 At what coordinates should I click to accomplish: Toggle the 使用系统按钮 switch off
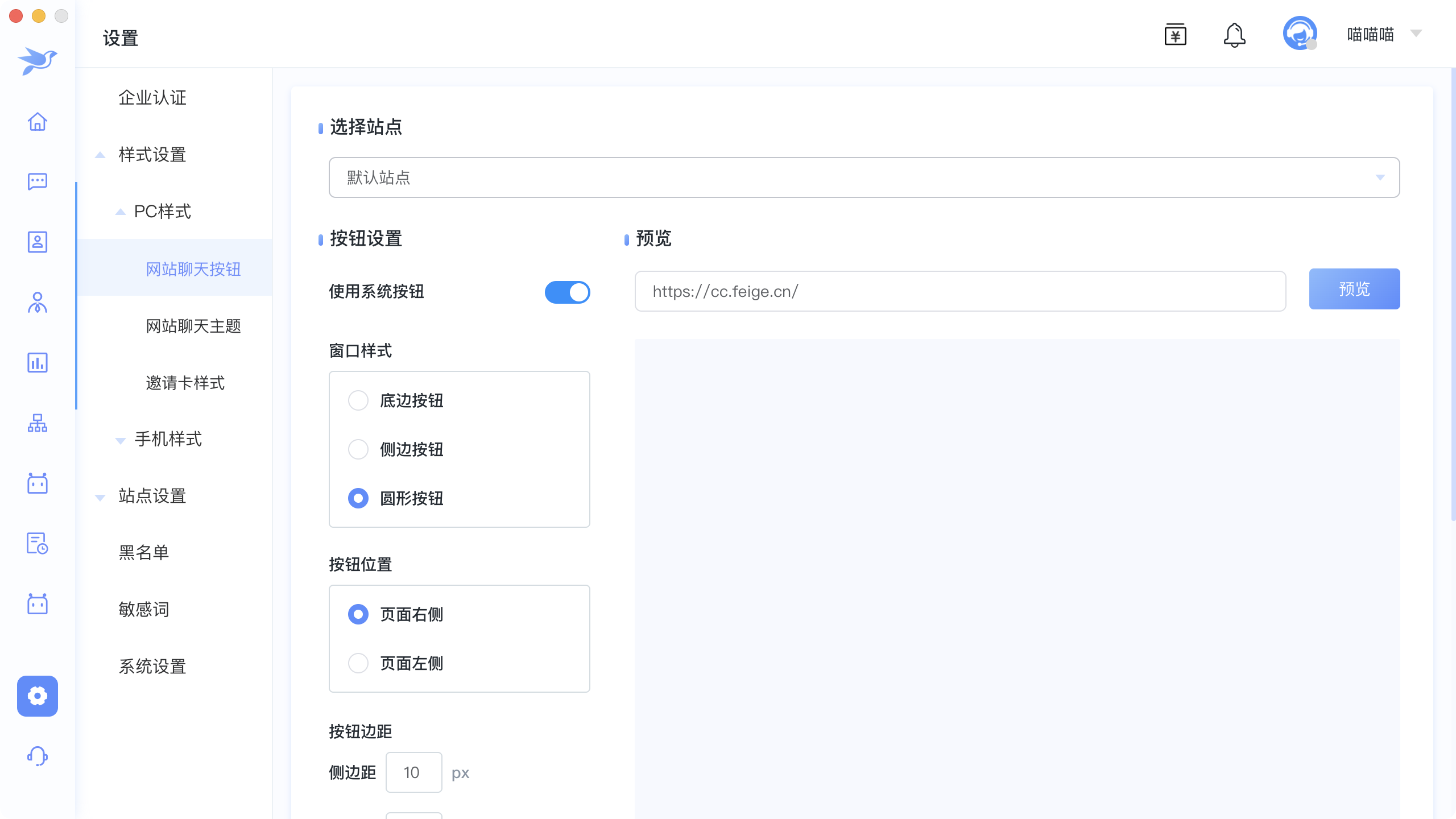point(567,292)
